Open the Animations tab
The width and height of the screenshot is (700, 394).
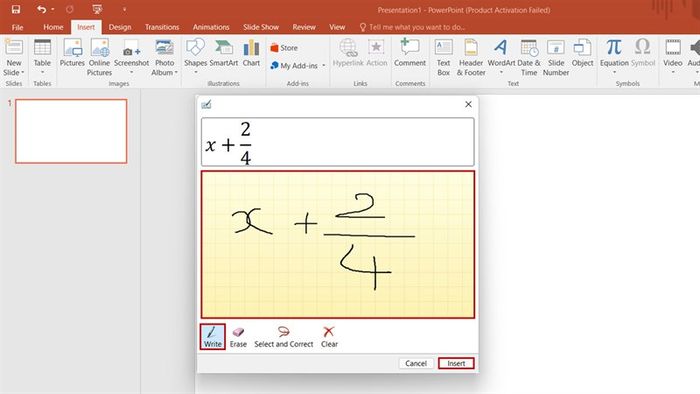[x=211, y=27]
